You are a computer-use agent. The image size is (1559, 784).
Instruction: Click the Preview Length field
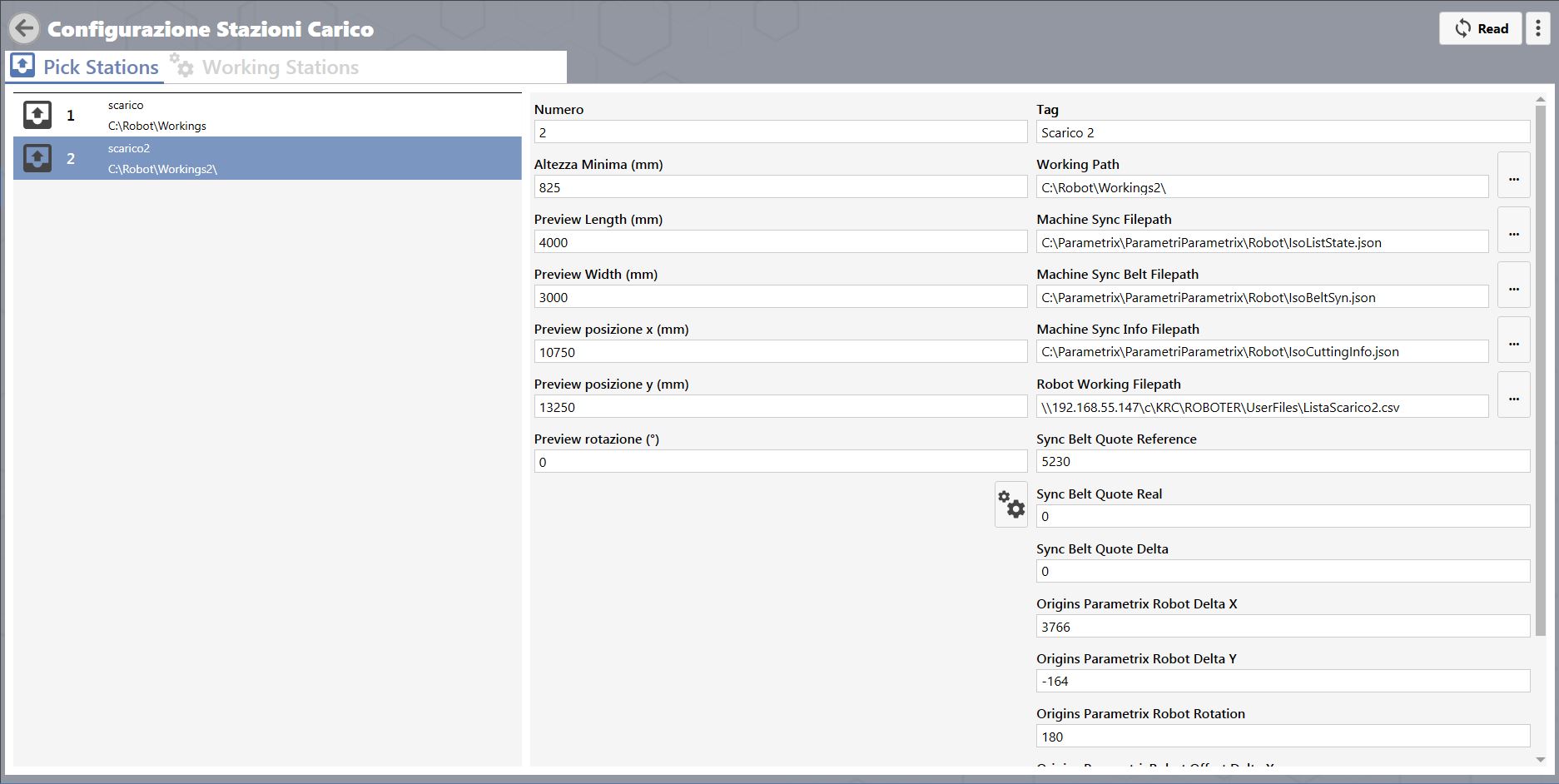[x=781, y=242]
